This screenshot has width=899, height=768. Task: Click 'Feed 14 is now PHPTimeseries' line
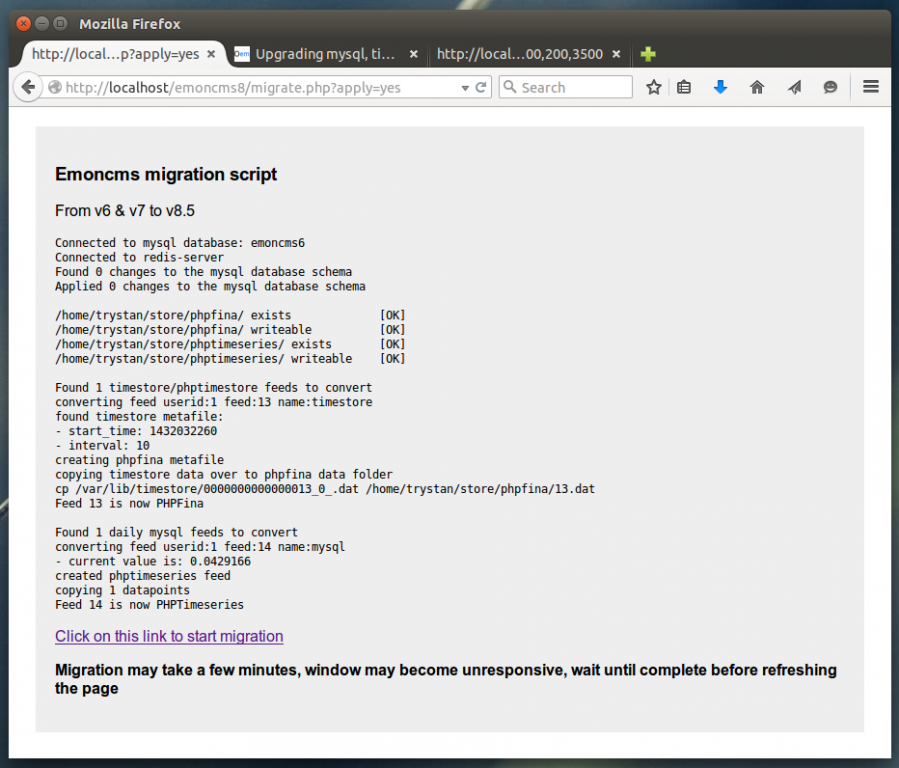[x=150, y=605]
